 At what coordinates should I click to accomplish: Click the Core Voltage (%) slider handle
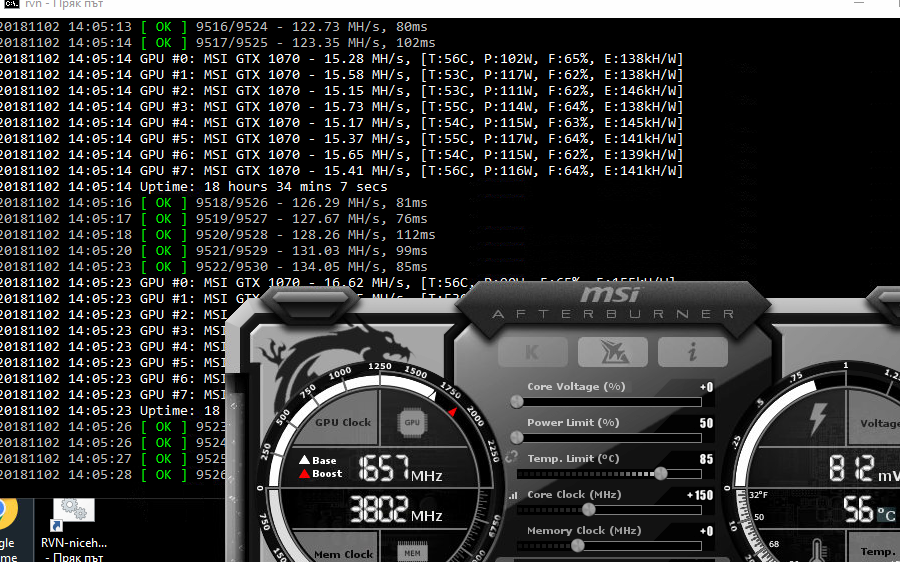[517, 402]
